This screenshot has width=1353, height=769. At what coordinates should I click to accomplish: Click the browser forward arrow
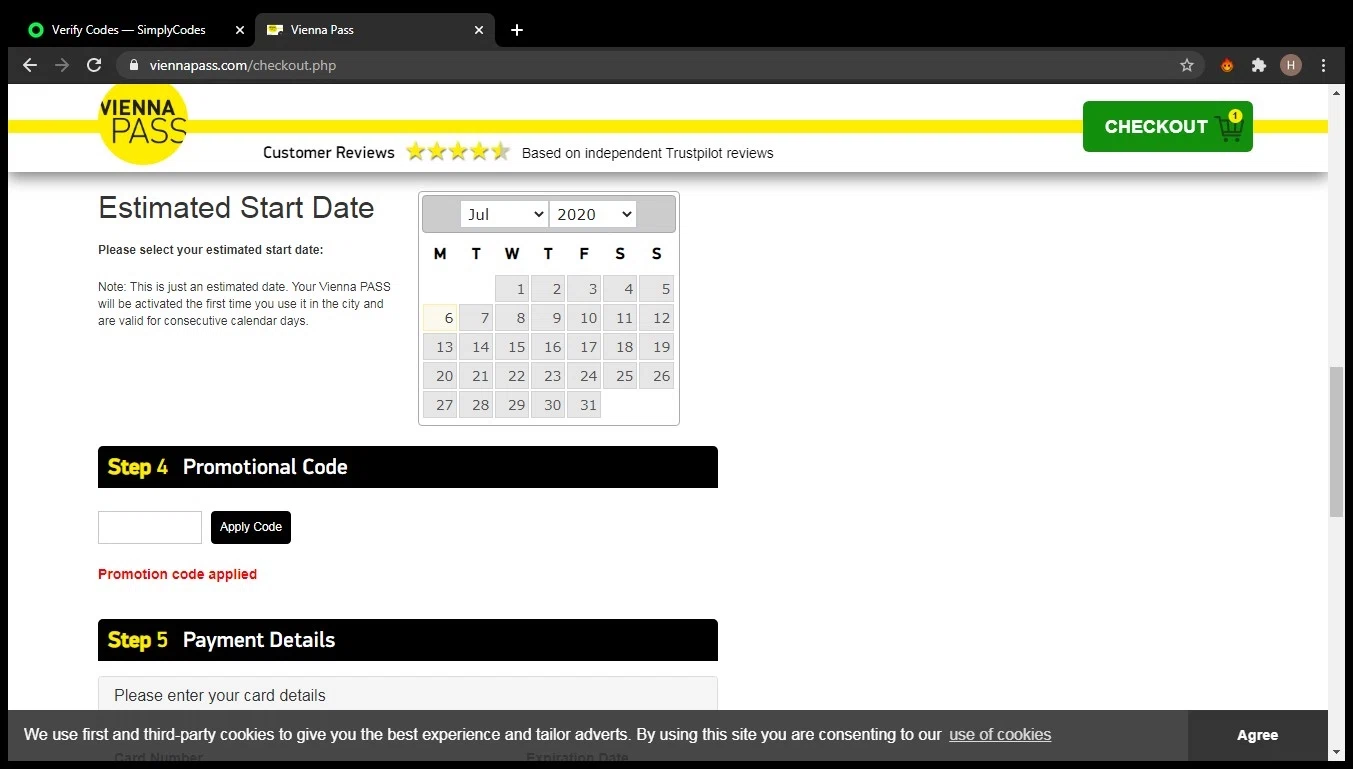62,65
